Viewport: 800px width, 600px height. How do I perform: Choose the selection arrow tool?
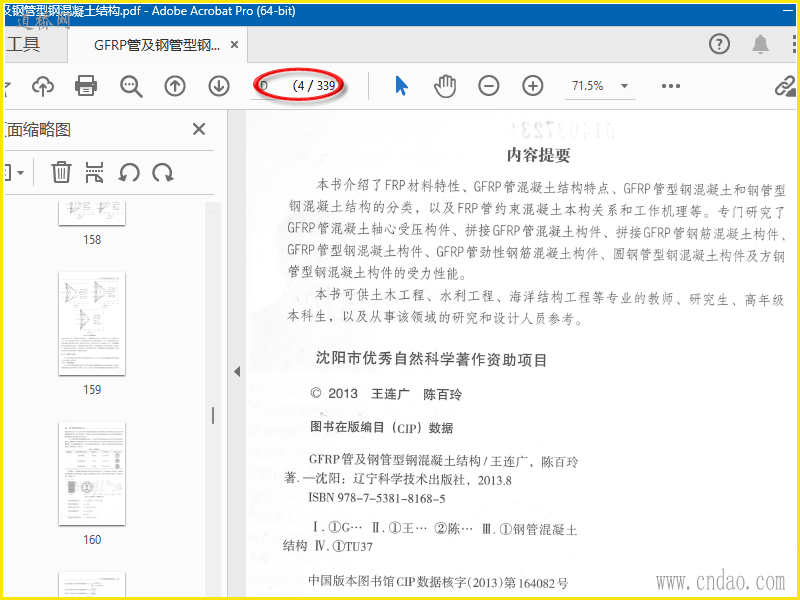pyautogui.click(x=402, y=86)
